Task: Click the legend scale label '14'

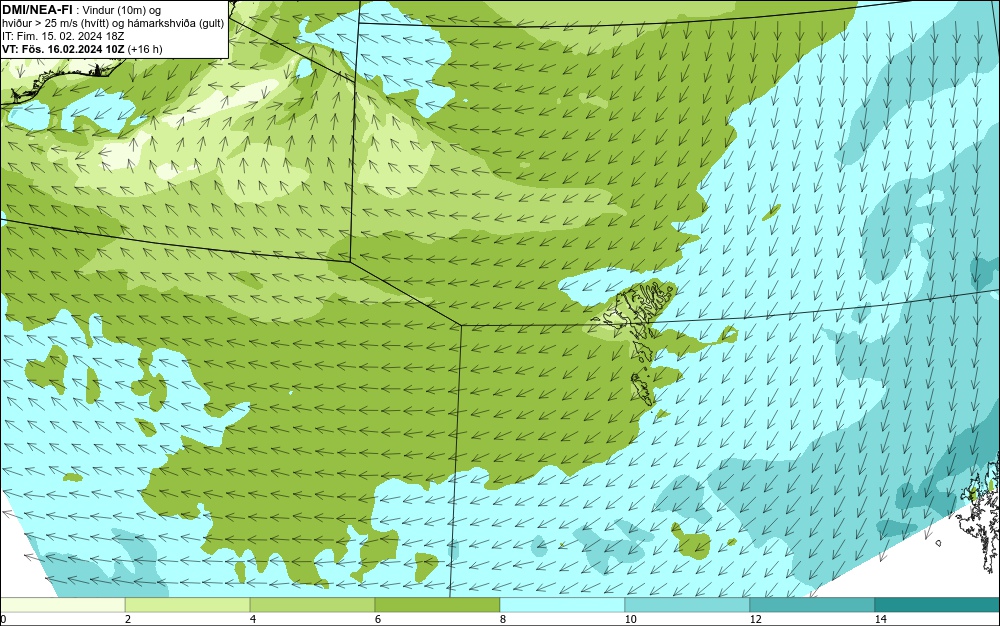Action: tap(881, 619)
